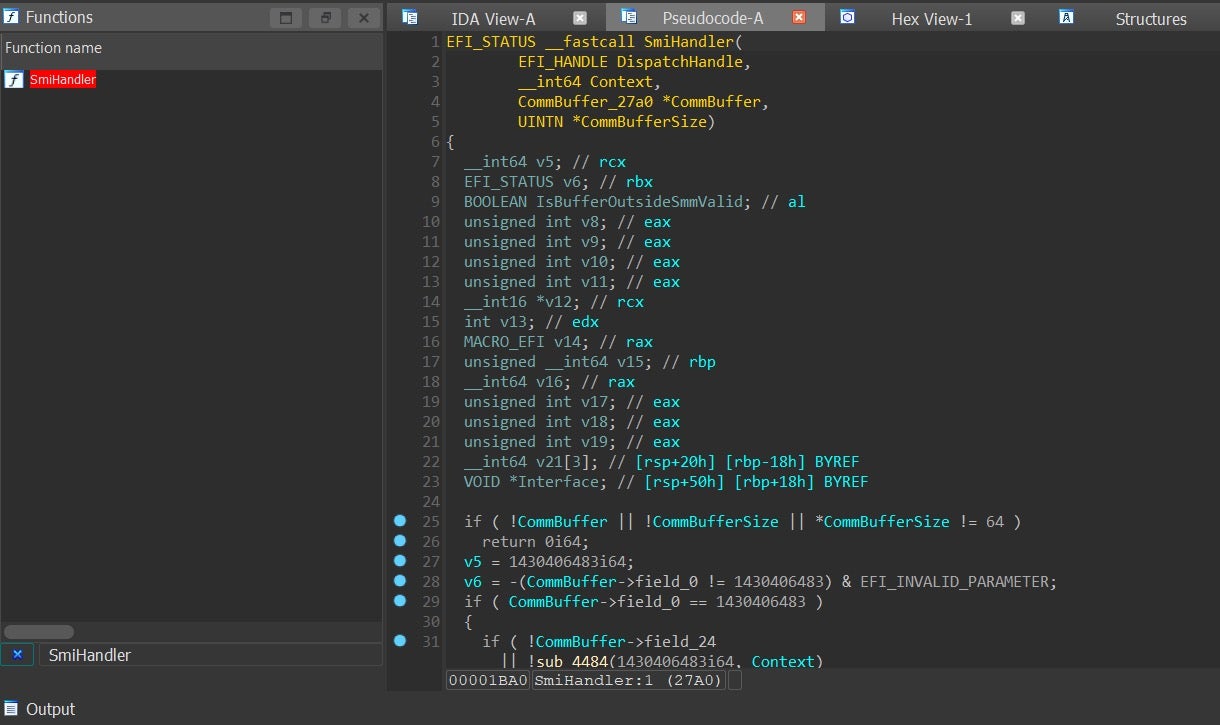The height and width of the screenshot is (725, 1220).
Task: Click the Structures tab icon
Action: 1067,17
